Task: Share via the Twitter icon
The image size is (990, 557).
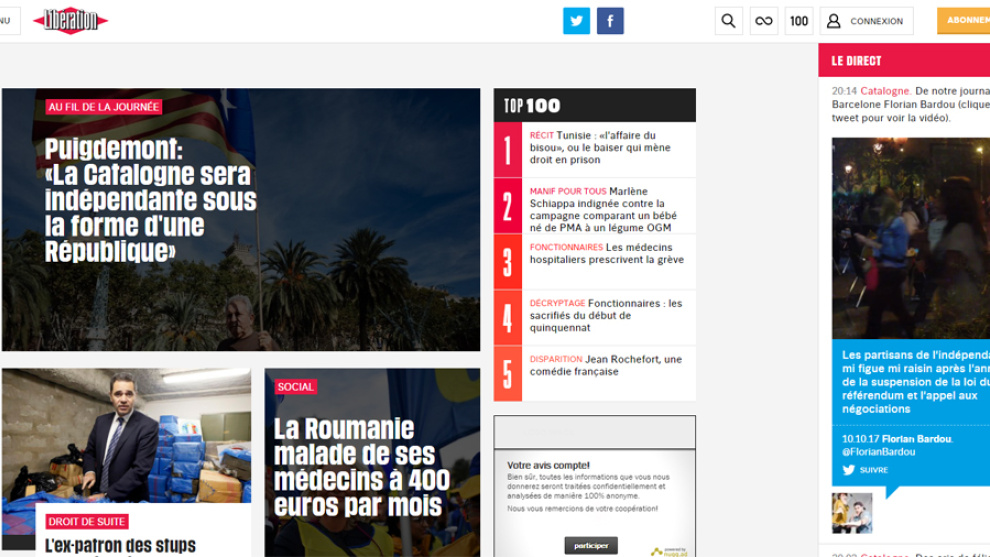Action: coord(576,21)
